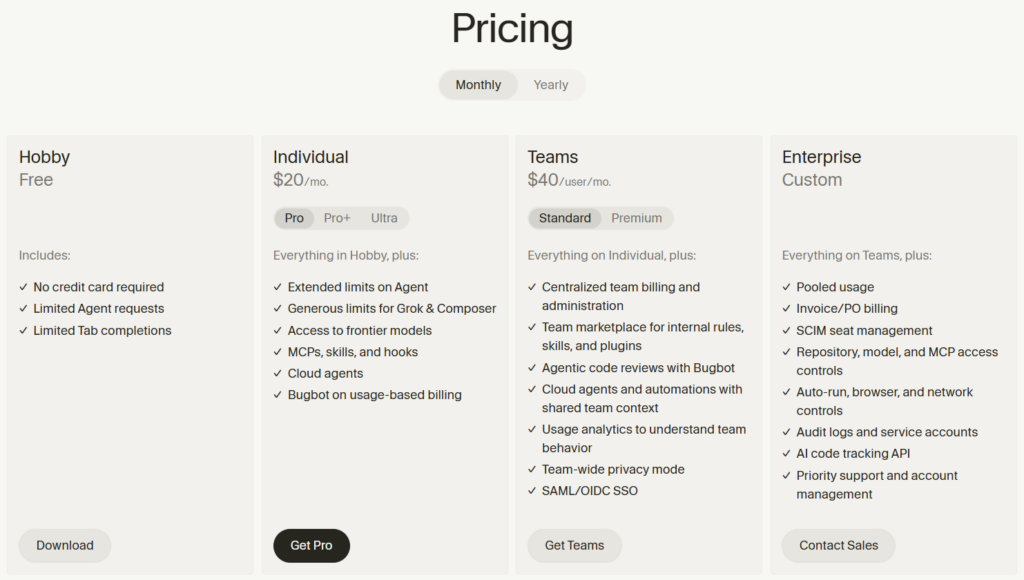Click checkmark beside No credit card required
Image resolution: width=1024 pixels, height=580 pixels.
(24, 287)
